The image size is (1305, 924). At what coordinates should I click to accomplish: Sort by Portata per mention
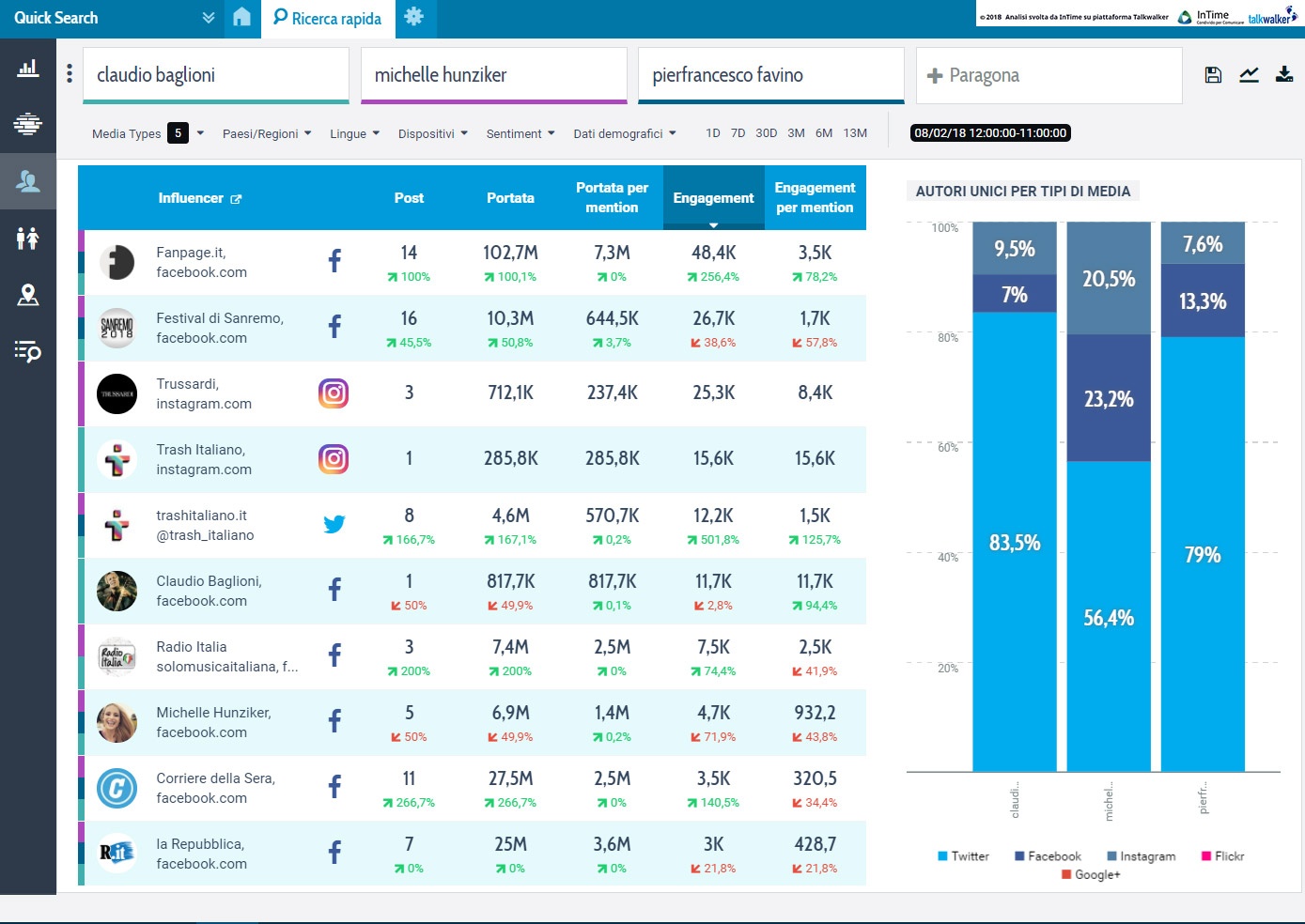coord(612,198)
